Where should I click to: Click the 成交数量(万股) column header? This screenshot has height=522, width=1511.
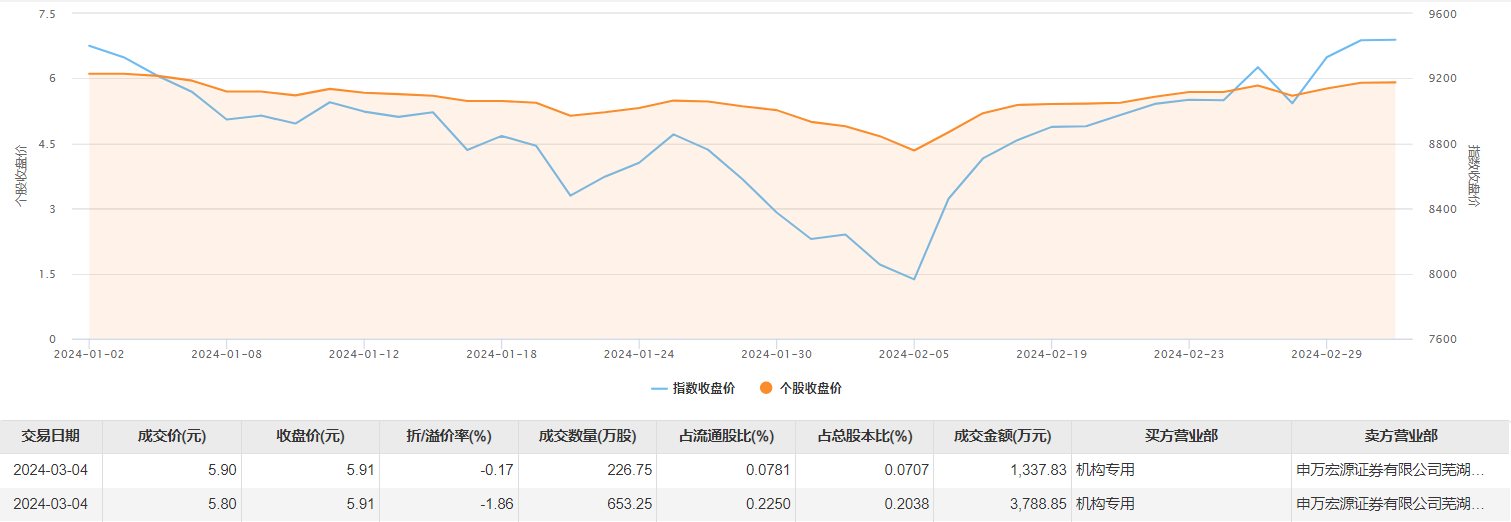[x=587, y=437]
